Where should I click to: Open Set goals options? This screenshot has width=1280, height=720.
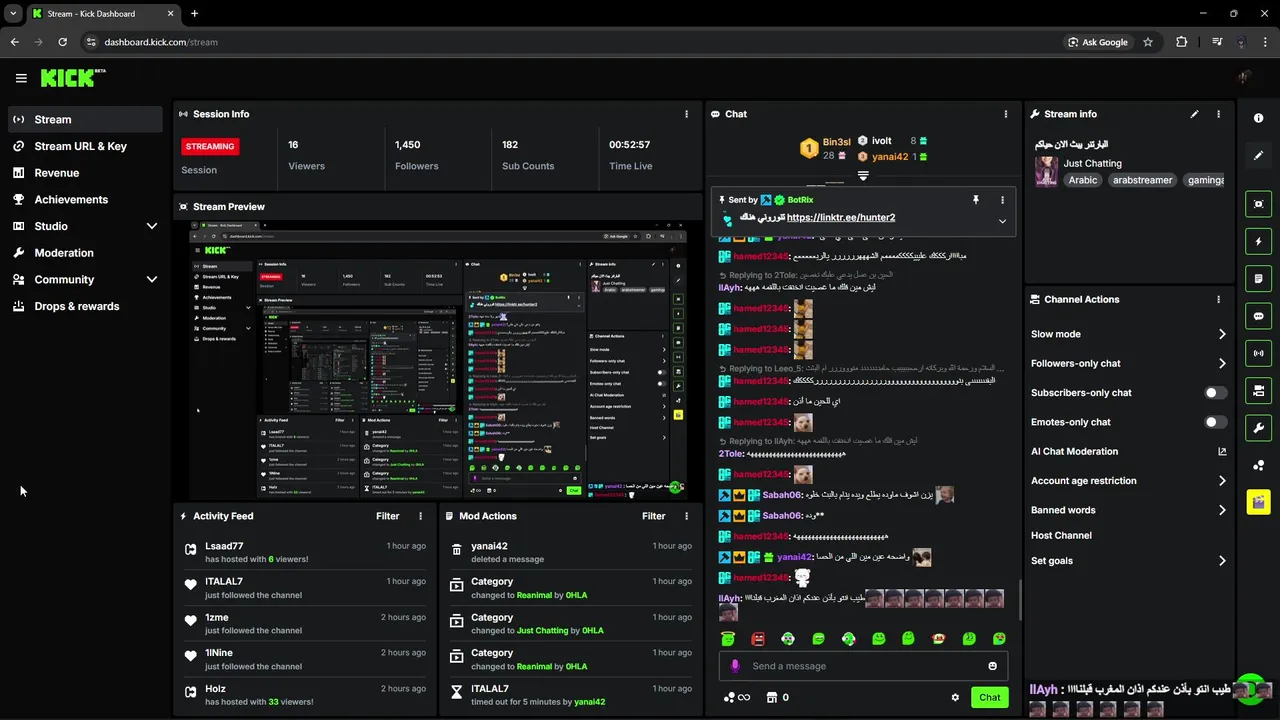1128,561
